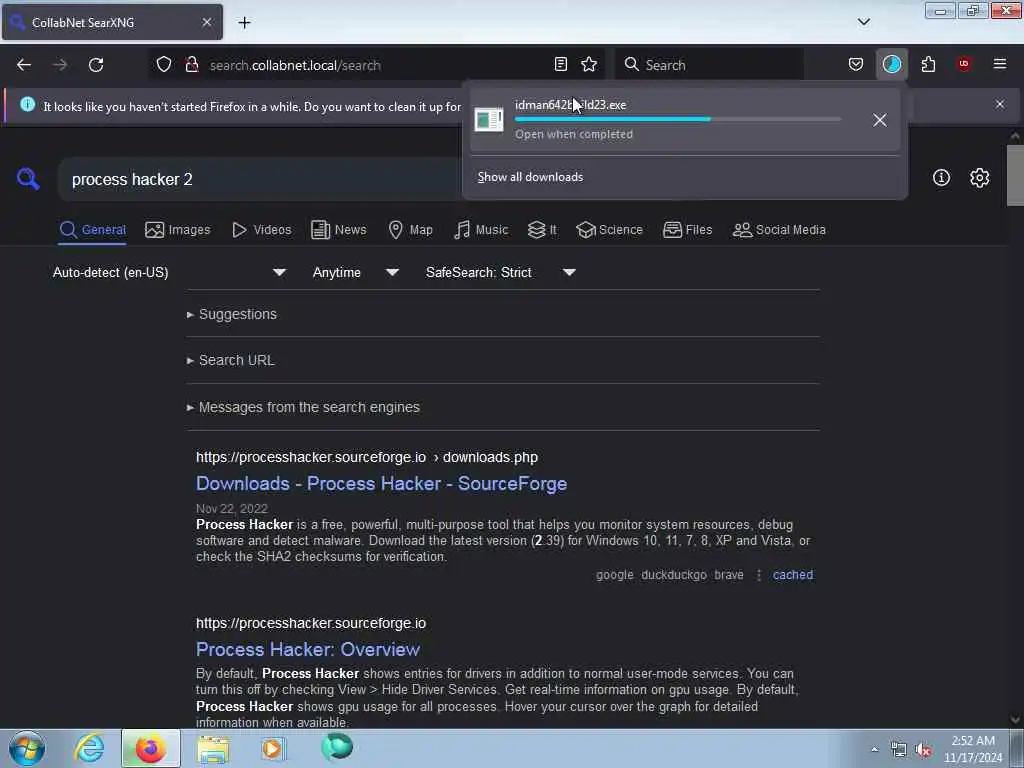Open the SafeSearch: Strict dropdown
The height and width of the screenshot is (768, 1024).
[501, 272]
